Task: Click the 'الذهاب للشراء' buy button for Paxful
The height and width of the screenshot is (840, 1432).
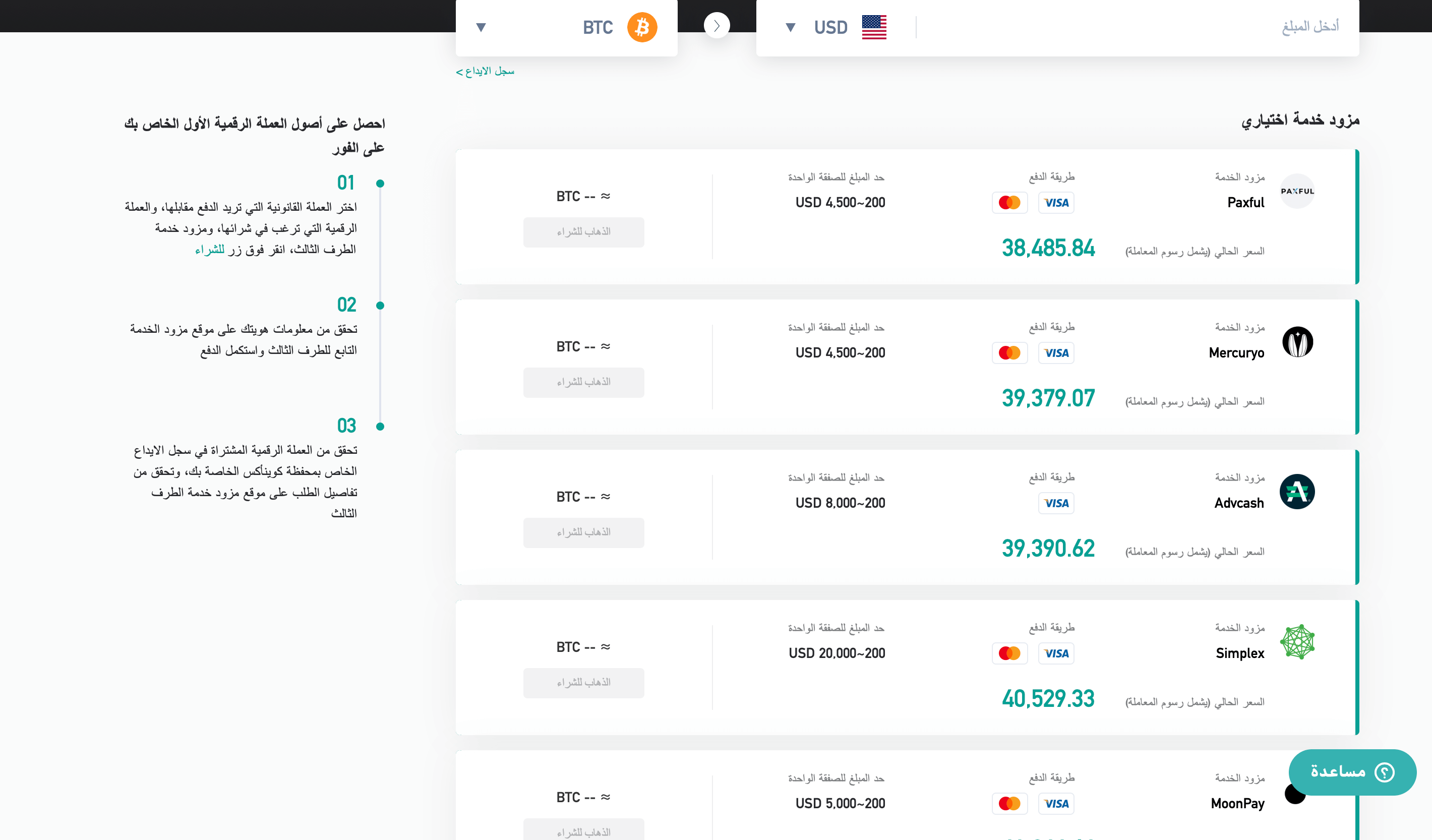Action: [x=583, y=232]
